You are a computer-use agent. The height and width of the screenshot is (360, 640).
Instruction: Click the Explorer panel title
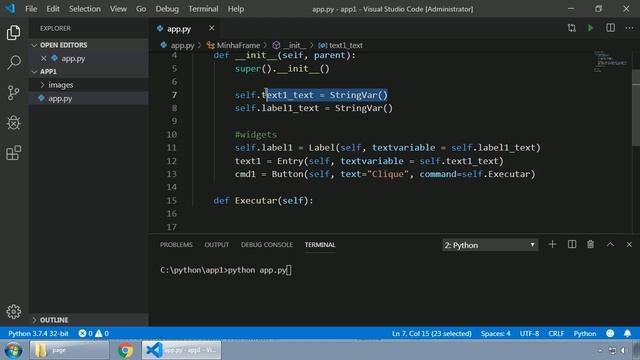pos(55,28)
